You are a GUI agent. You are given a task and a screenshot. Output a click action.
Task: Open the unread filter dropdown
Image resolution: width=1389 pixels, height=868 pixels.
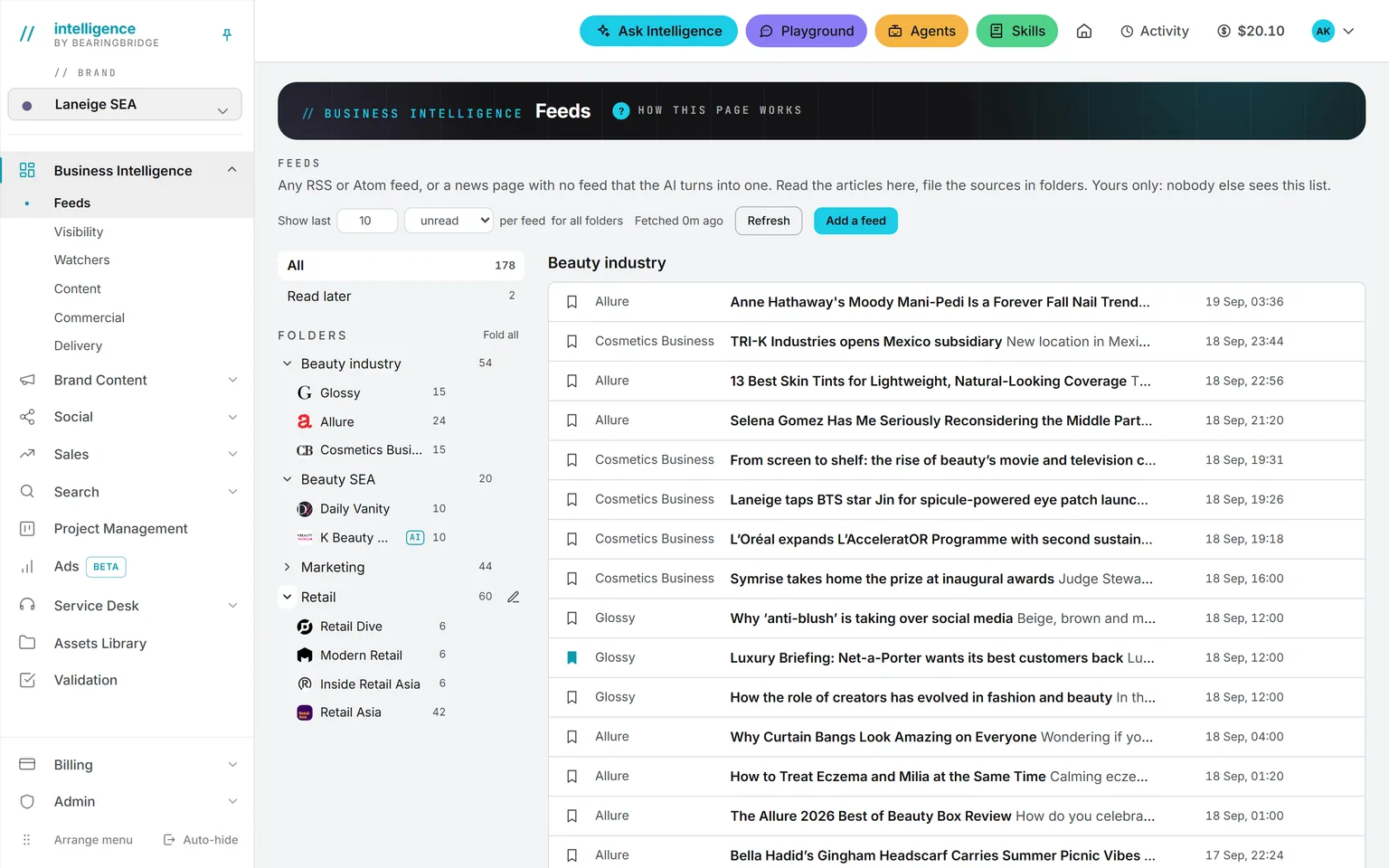coord(449,221)
